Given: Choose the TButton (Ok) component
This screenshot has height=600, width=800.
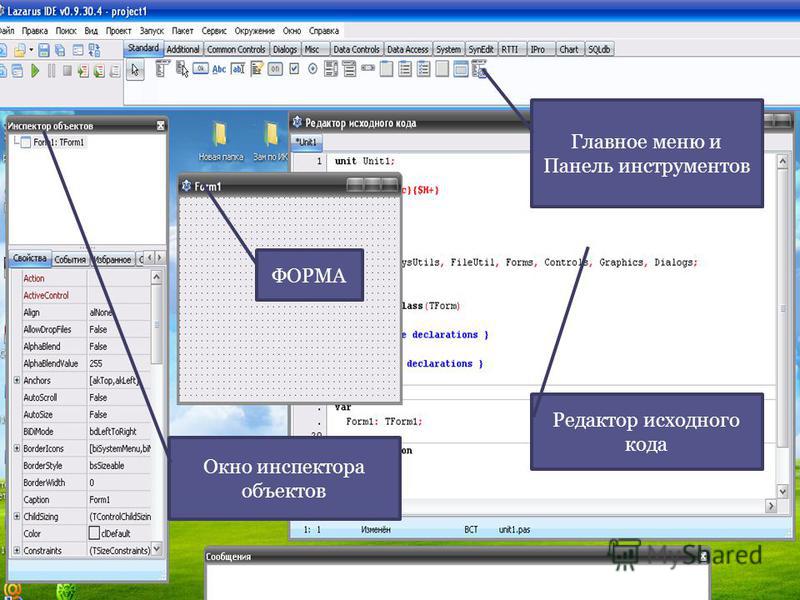Looking at the screenshot, I should [x=201, y=68].
